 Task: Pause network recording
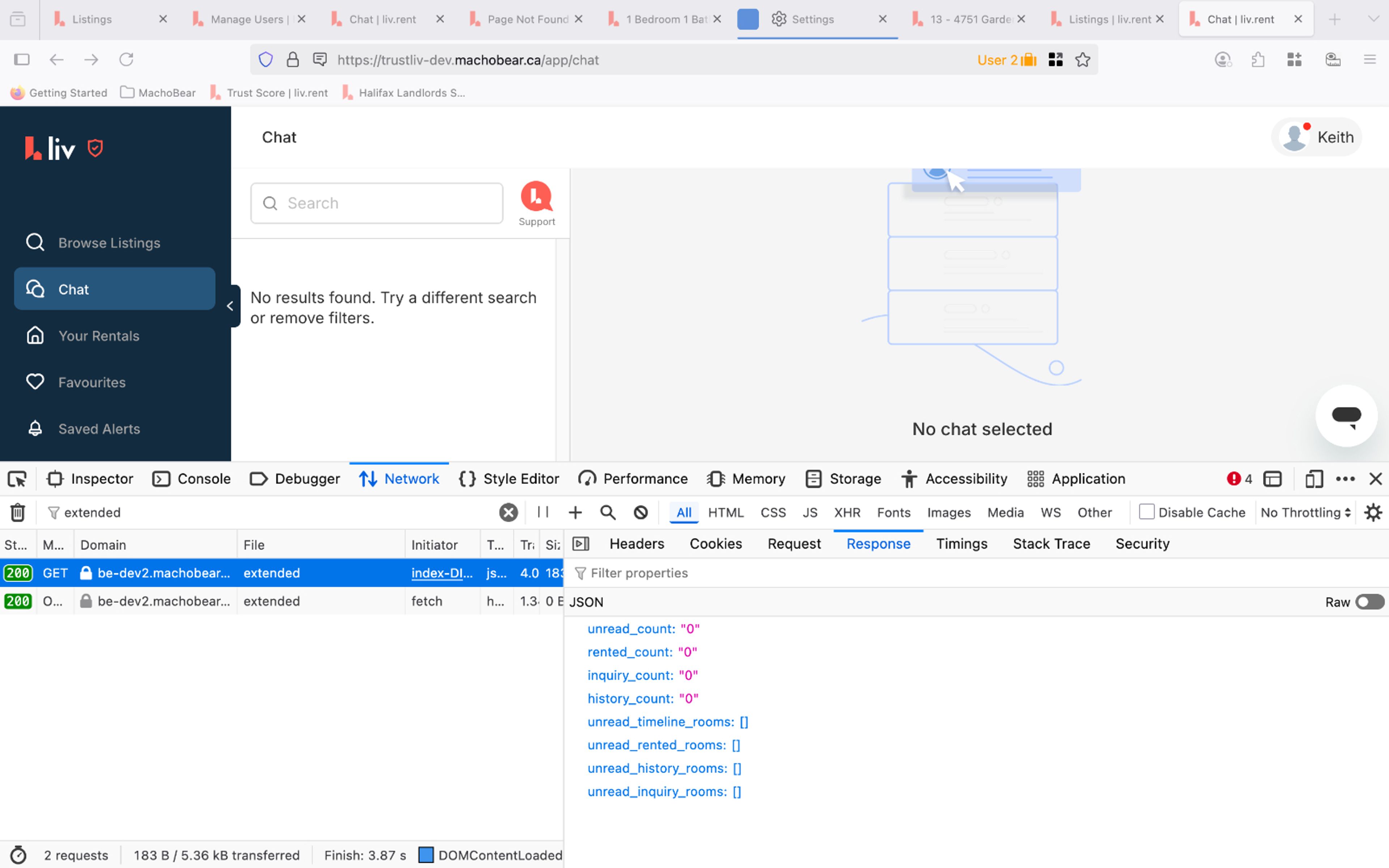tap(543, 512)
